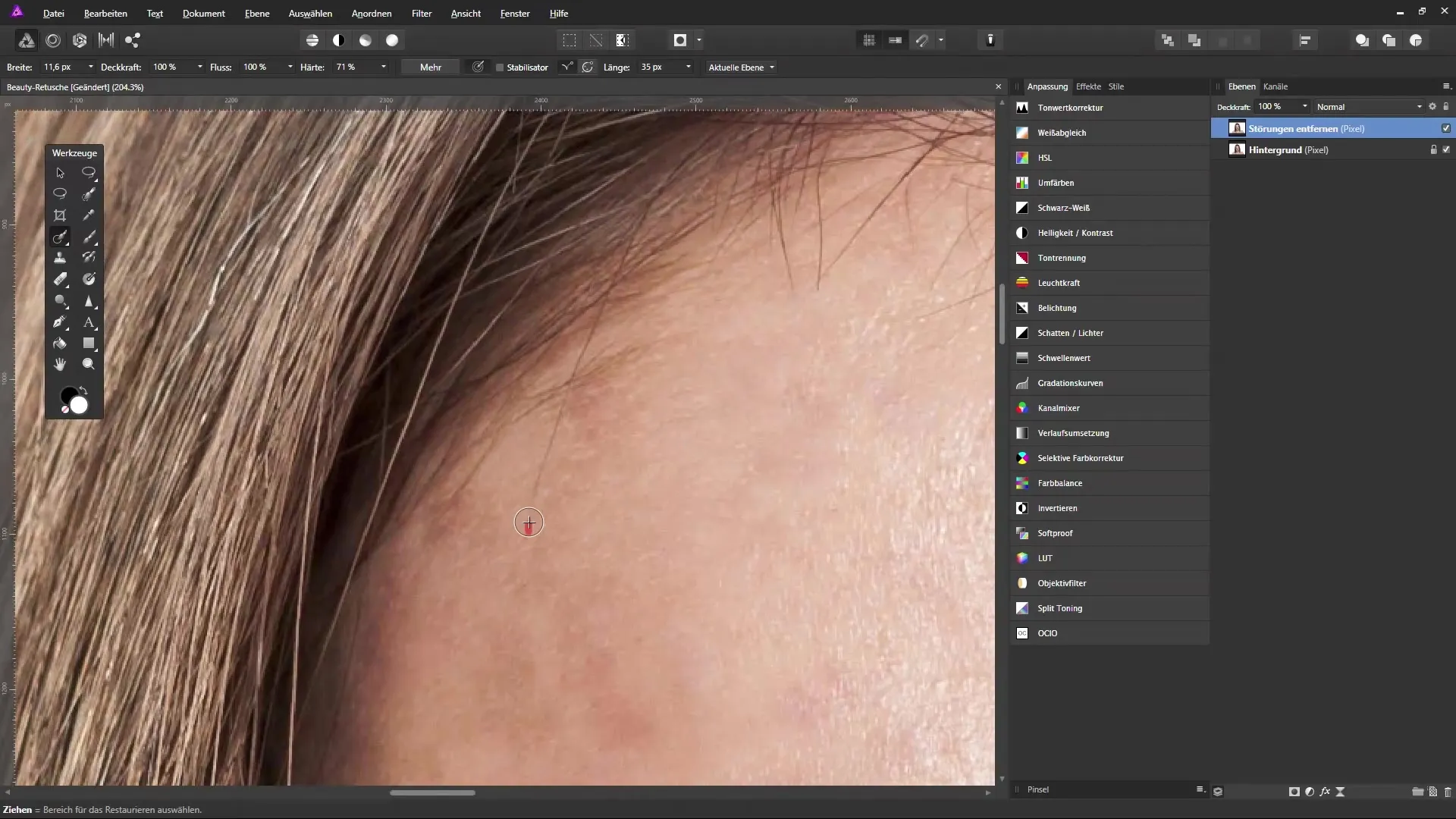Toggle visibility of Störungen entfernen layer

[1446, 129]
